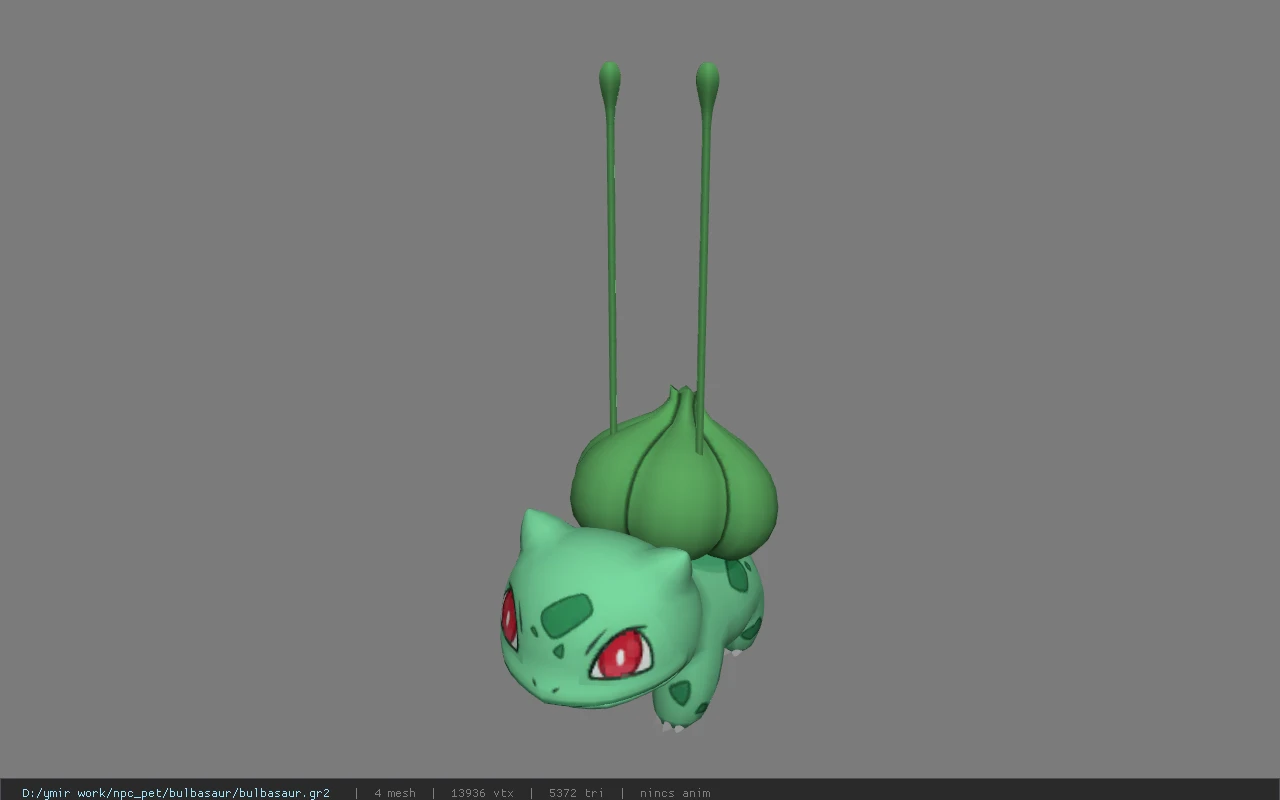Click the 'nincs anim' status entry

675,793
